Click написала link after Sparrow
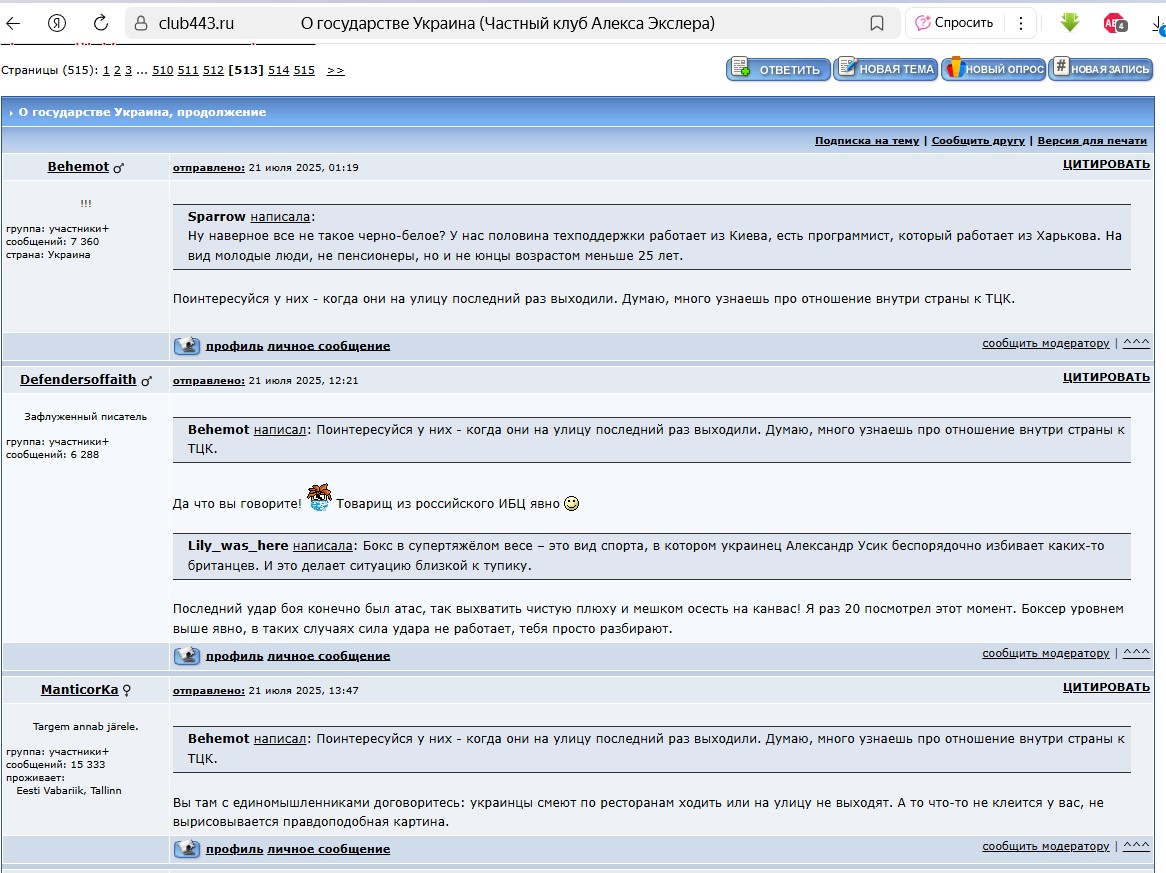This screenshot has height=873, width=1166. 280,217
